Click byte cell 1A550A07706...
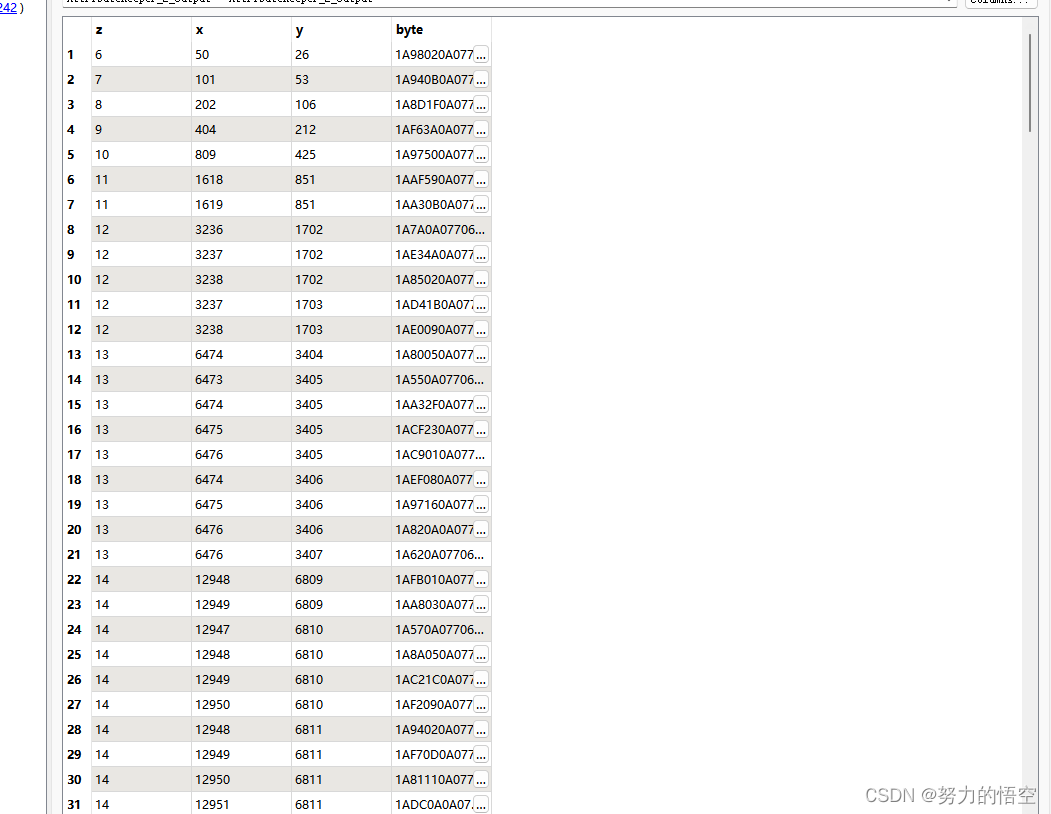Screen dimensions: 1051x814 [x=441, y=380]
